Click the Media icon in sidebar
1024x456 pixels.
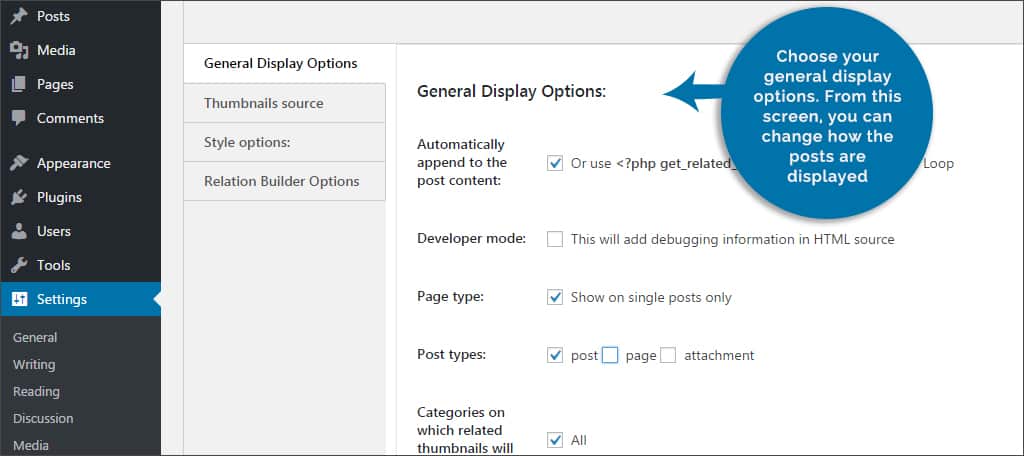pyautogui.click(x=19, y=50)
